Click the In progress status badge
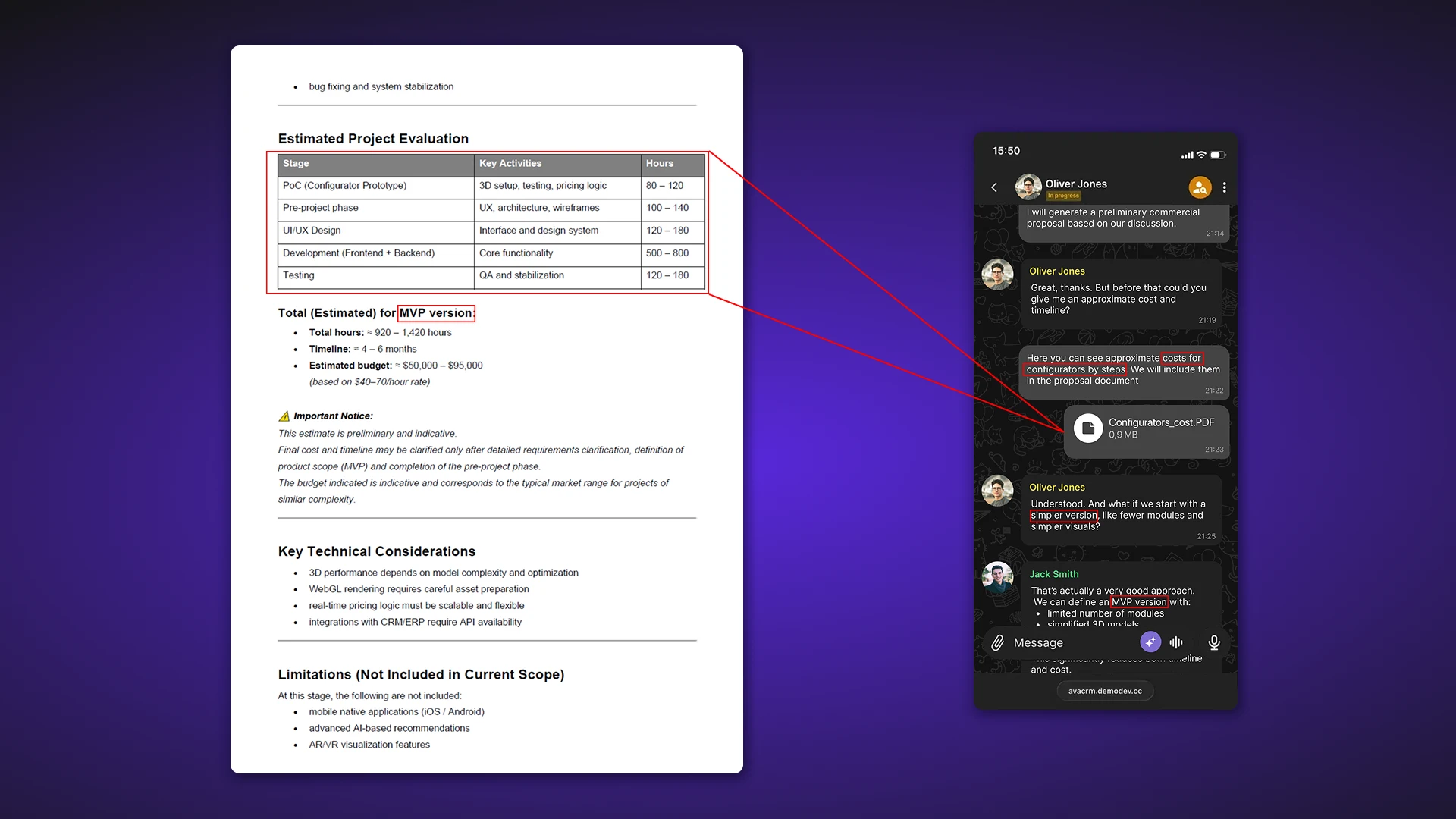 click(1063, 196)
